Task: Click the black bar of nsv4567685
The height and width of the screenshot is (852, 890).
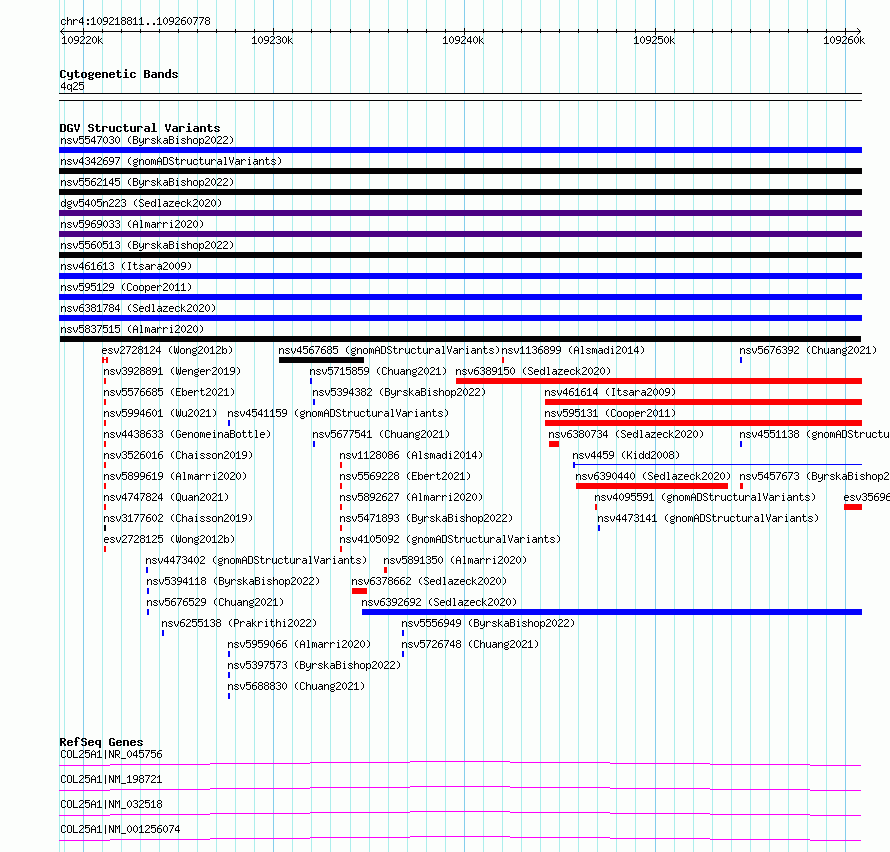Action: click(x=321, y=360)
